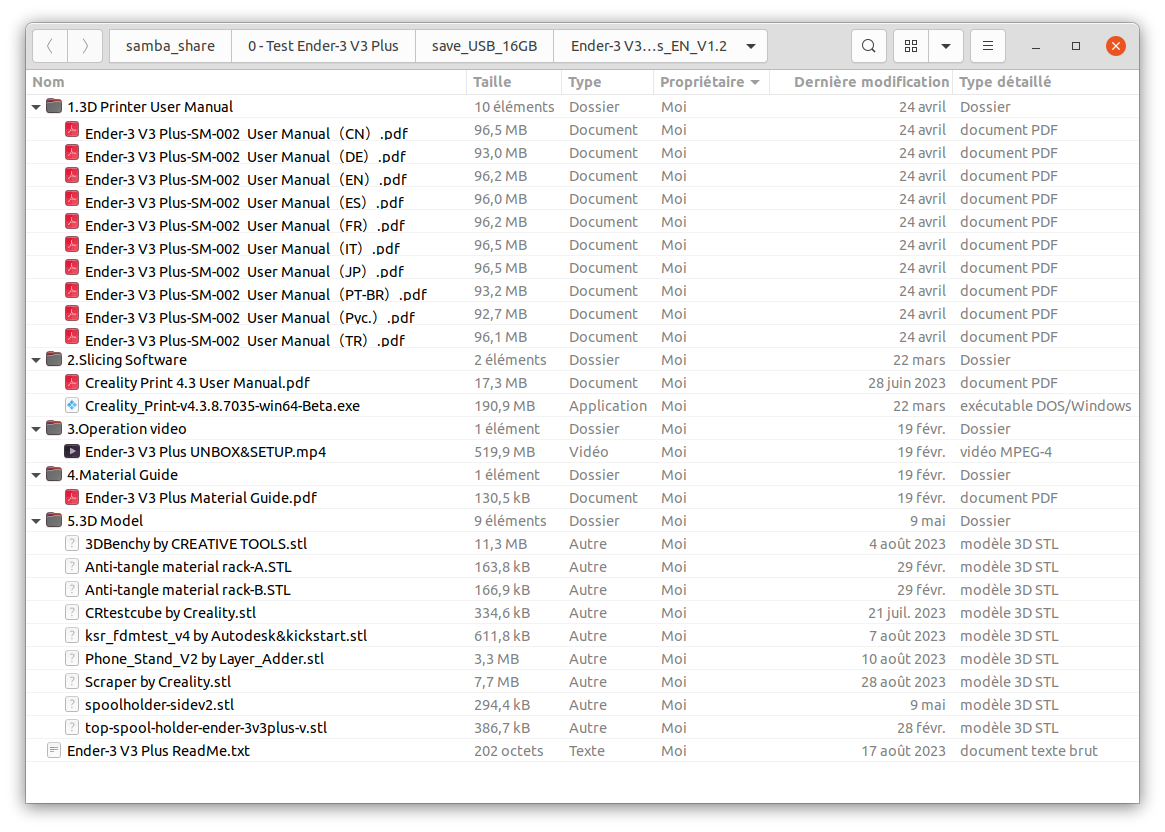
Task: Collapse the 1.3D Printer User Manual folder
Action: point(36,107)
